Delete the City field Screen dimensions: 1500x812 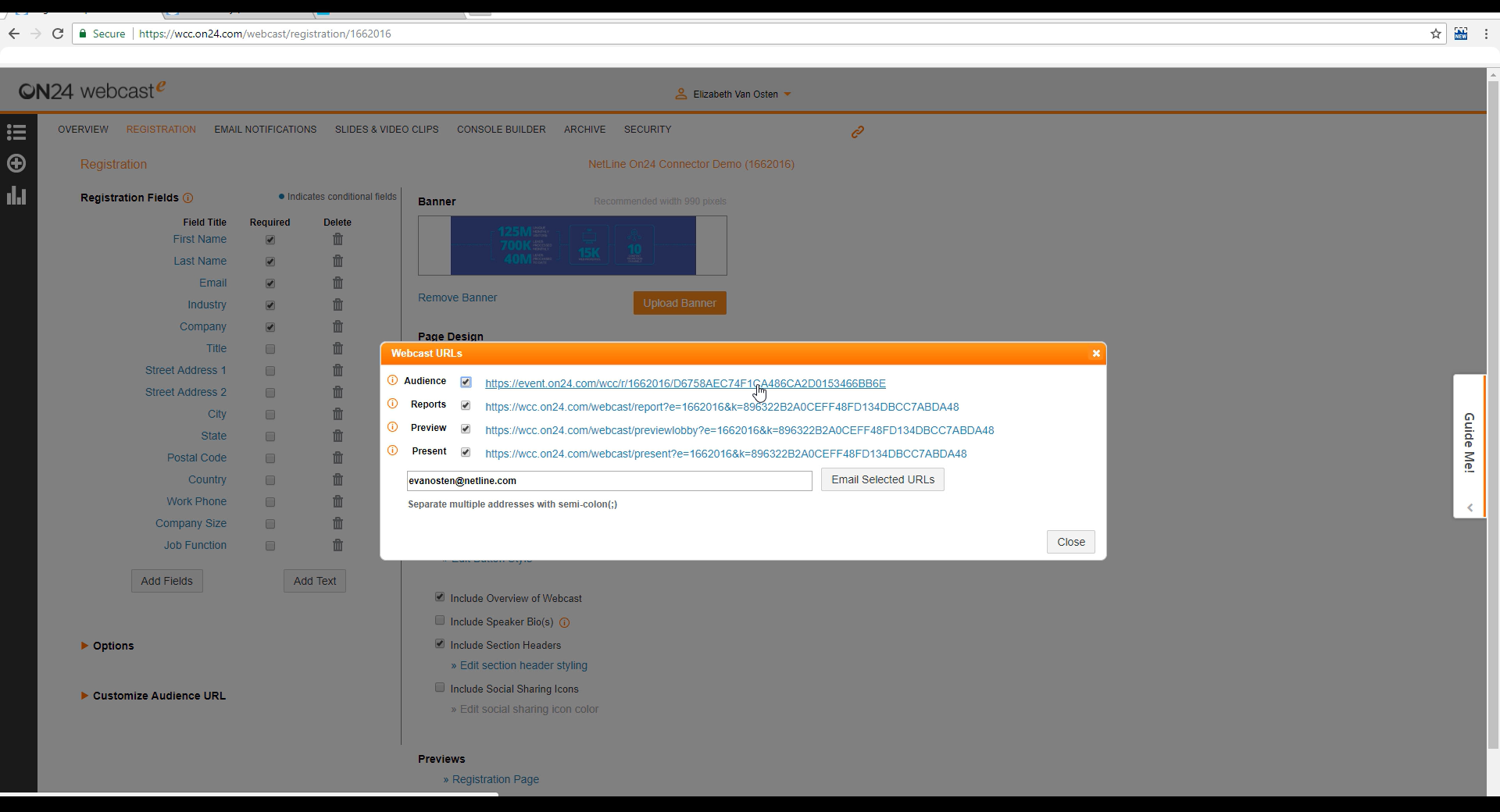[x=337, y=414]
